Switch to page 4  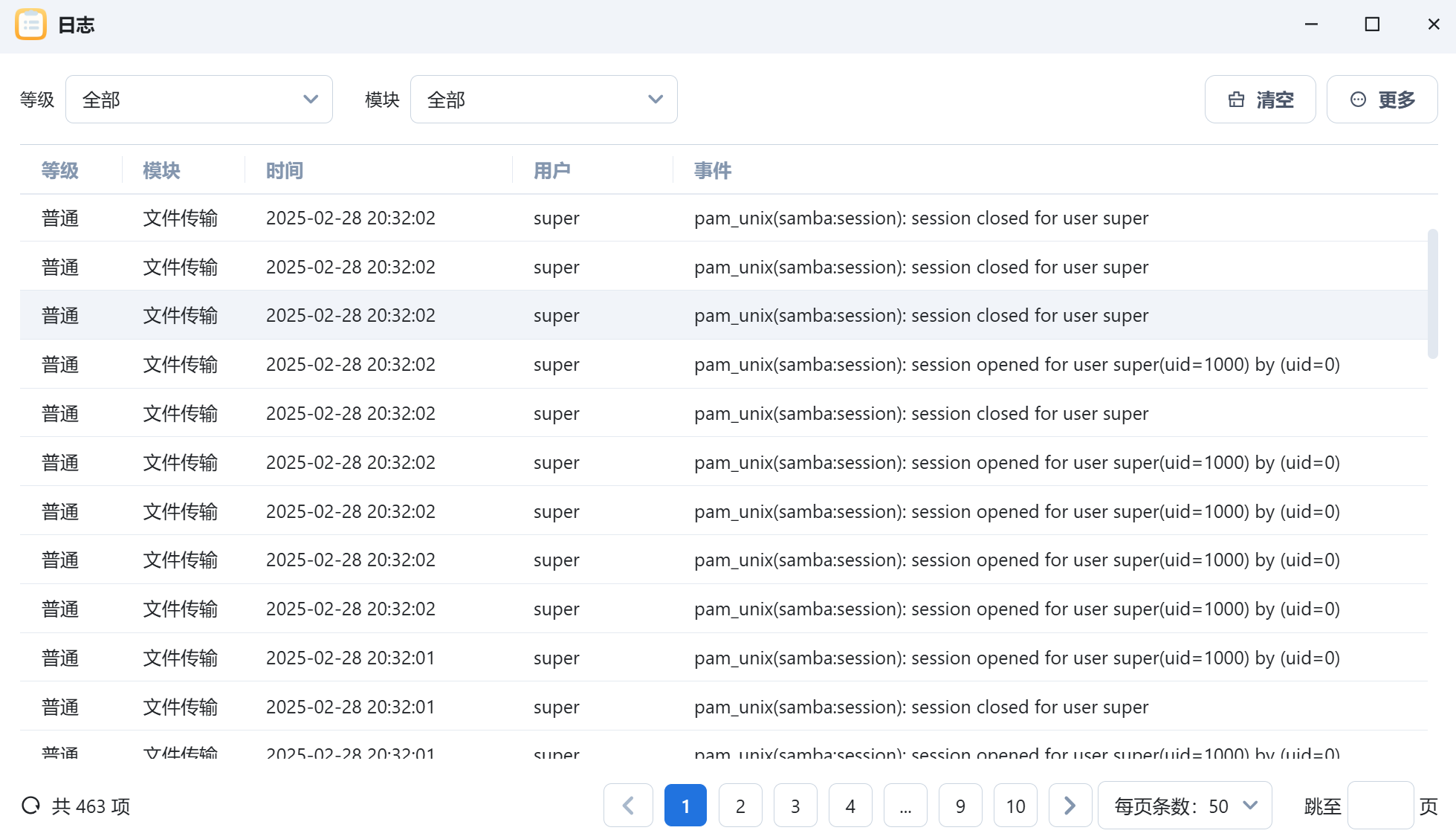point(850,806)
